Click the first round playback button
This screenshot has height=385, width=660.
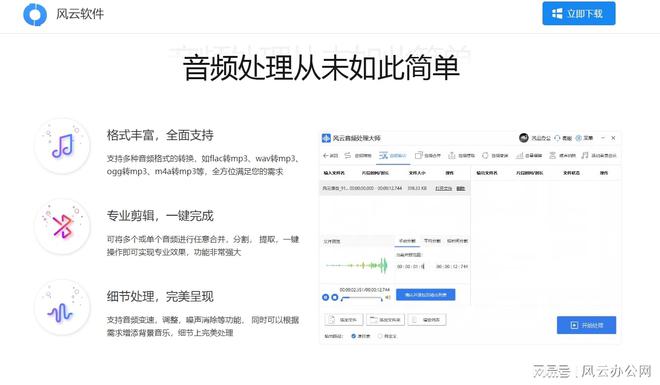pos(325,297)
